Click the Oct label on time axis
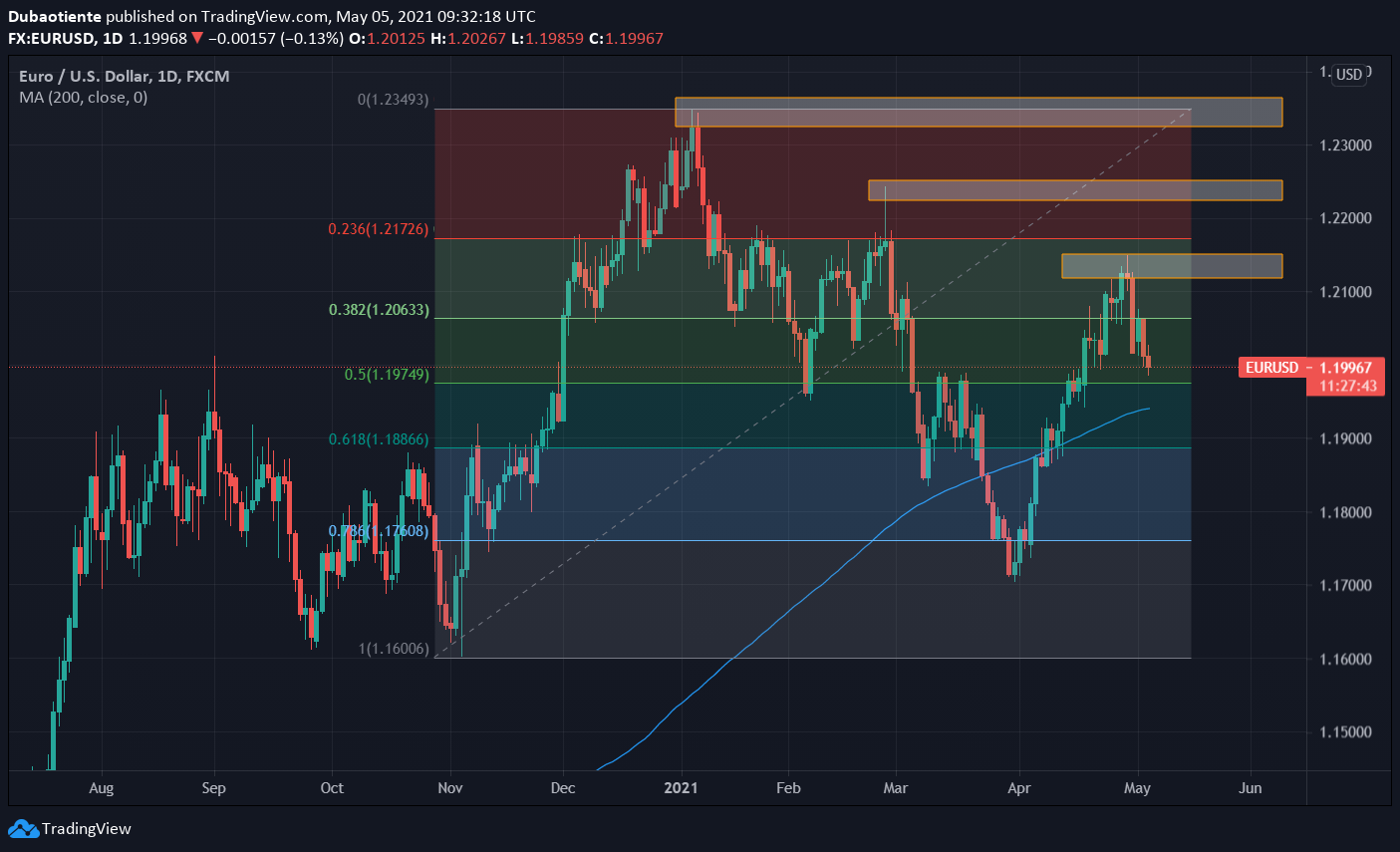This screenshot has height=852, width=1400. pyautogui.click(x=332, y=788)
